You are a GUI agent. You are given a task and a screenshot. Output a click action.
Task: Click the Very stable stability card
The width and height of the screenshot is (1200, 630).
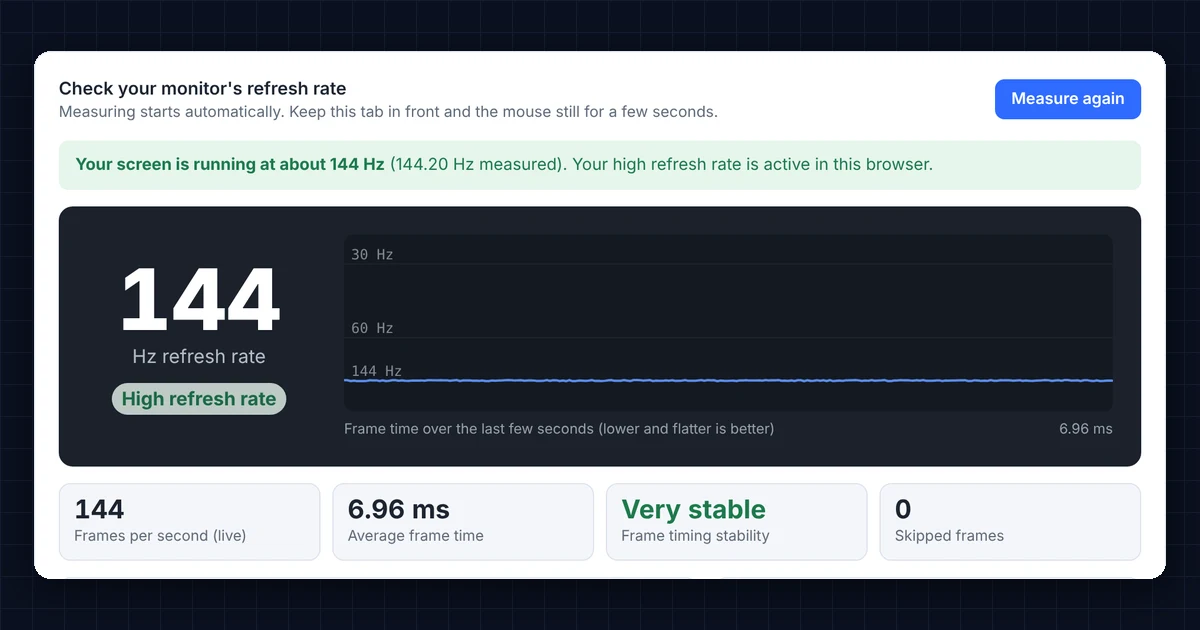pyautogui.click(x=737, y=522)
